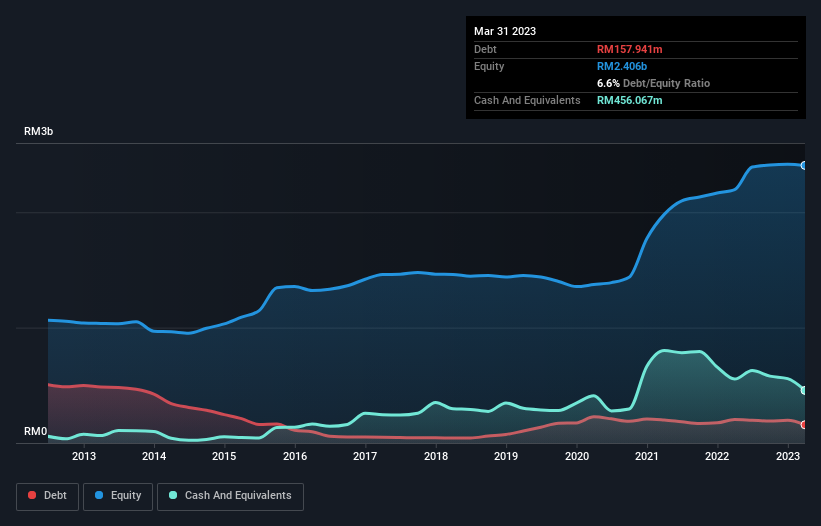Select the Debt endpoint marker on chart
Image resolution: width=821 pixels, height=526 pixels.
click(x=804, y=425)
